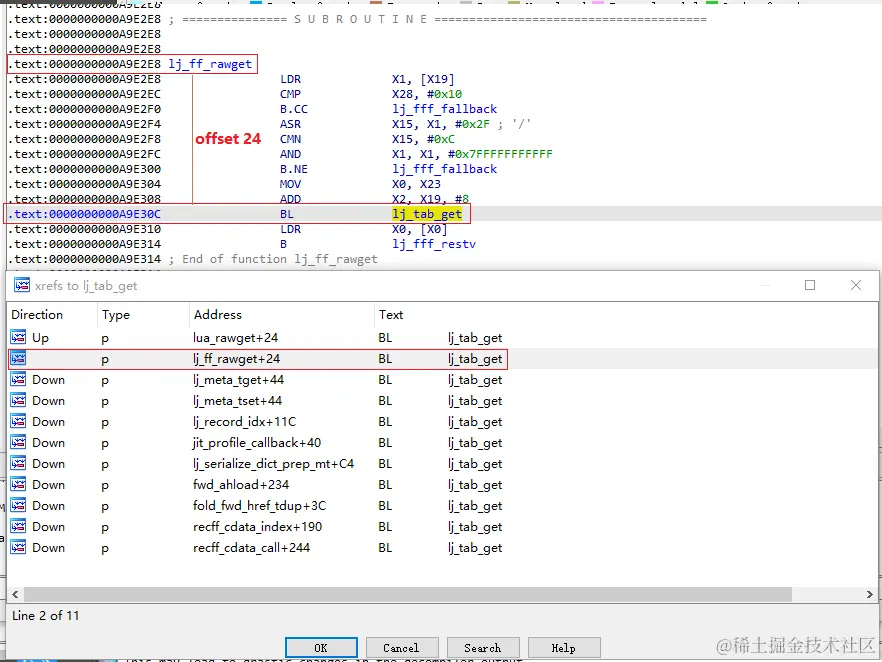The width and height of the screenshot is (882, 662).
Task: Click the Down label in lj_meta_tget+44 row
Action: tap(48, 380)
